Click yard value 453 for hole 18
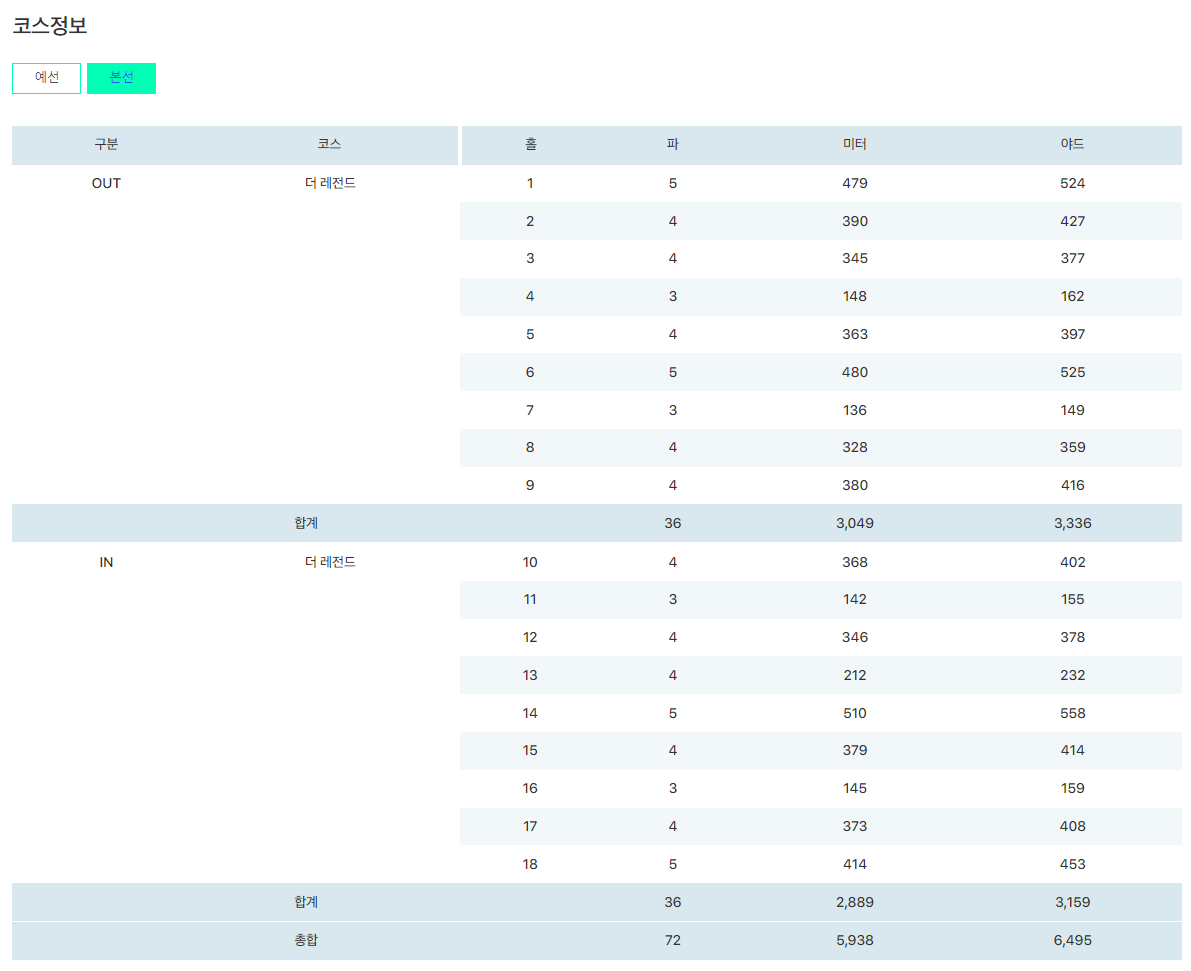Viewport: 1191px width, 971px height. pos(1073,865)
